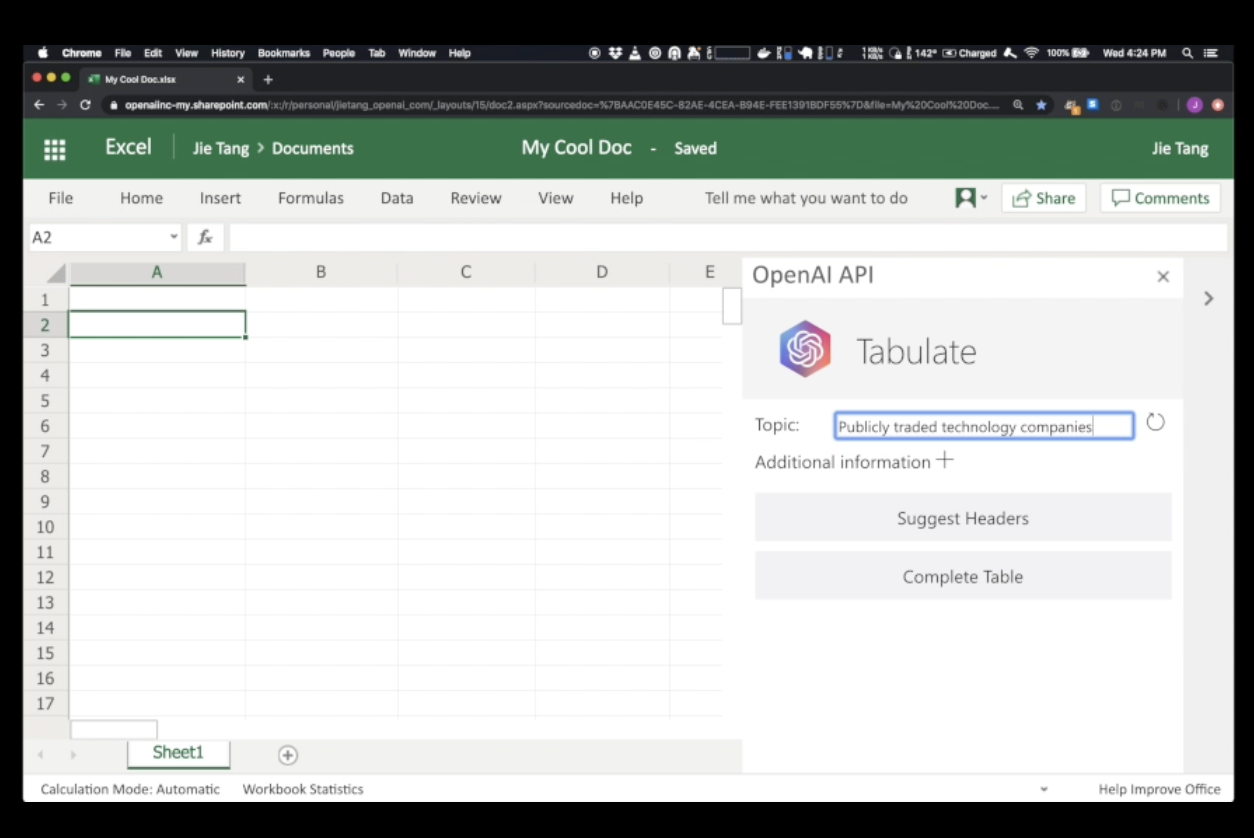Click the function fx insert icon

[205, 237]
